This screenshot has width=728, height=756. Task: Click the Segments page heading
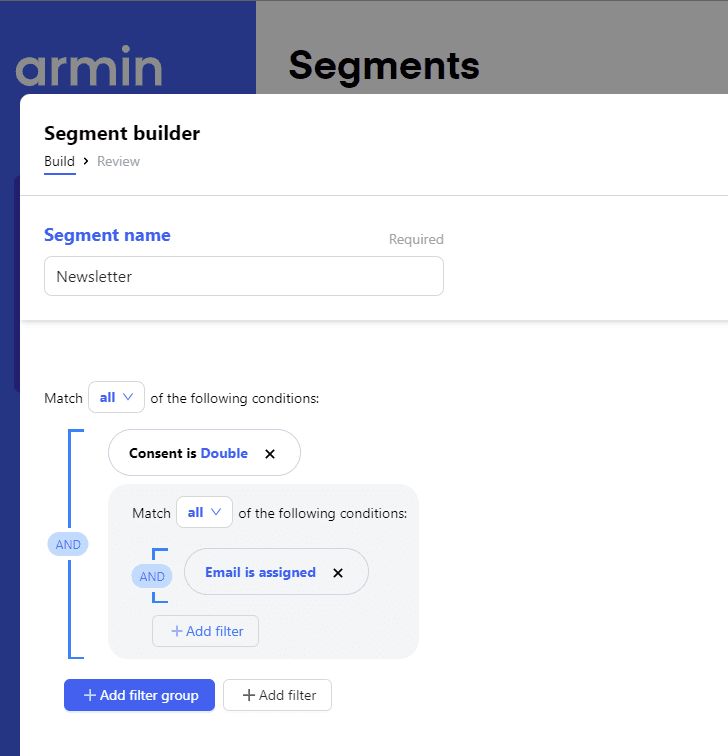coord(384,66)
